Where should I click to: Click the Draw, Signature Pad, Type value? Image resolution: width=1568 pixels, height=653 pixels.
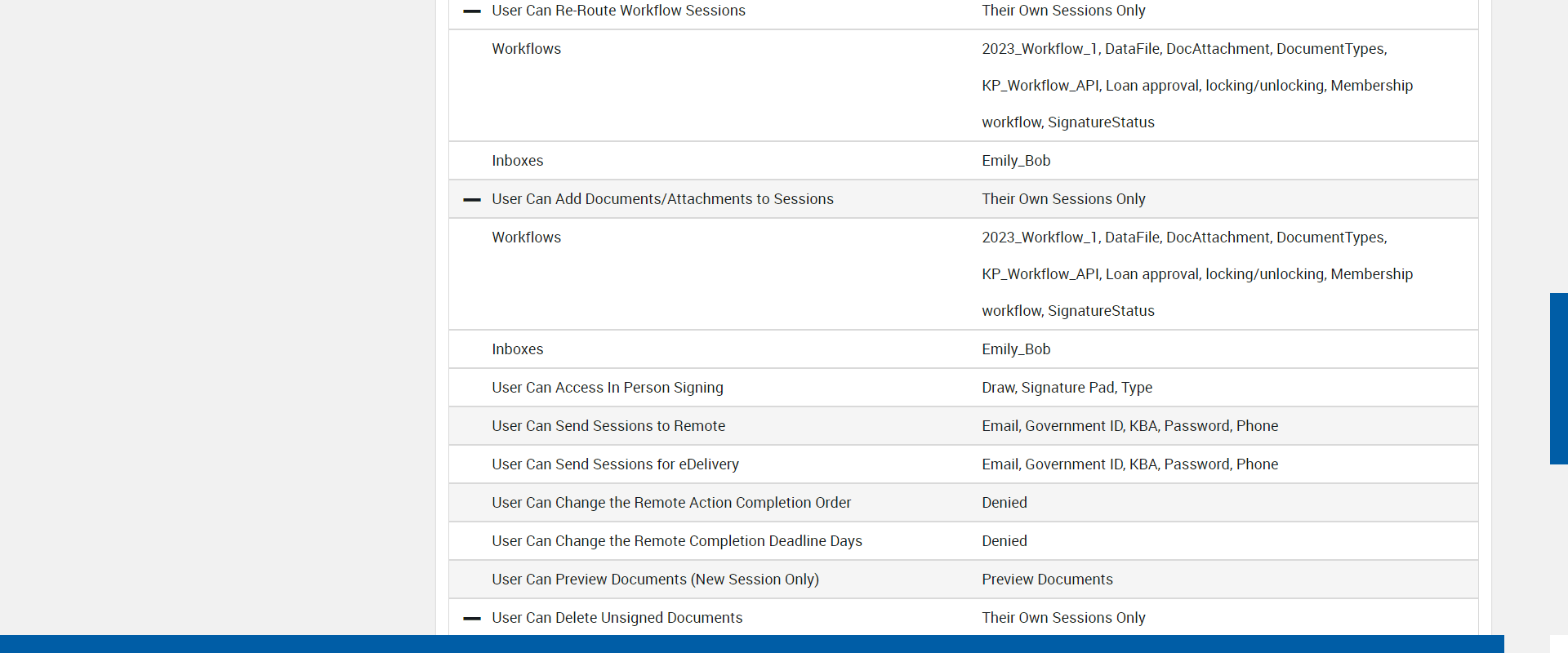pos(1067,388)
